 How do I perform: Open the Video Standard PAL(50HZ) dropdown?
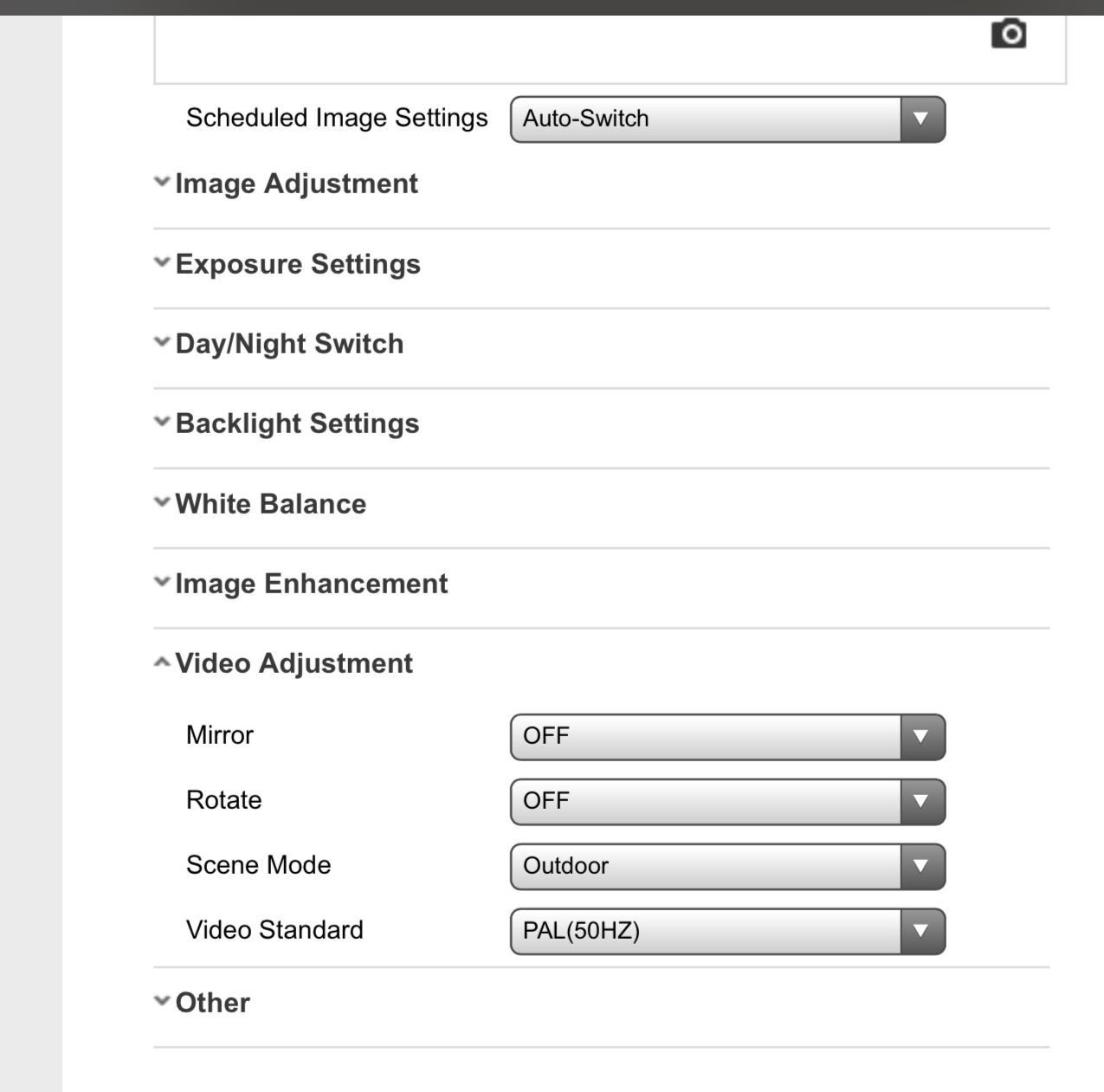click(x=726, y=931)
